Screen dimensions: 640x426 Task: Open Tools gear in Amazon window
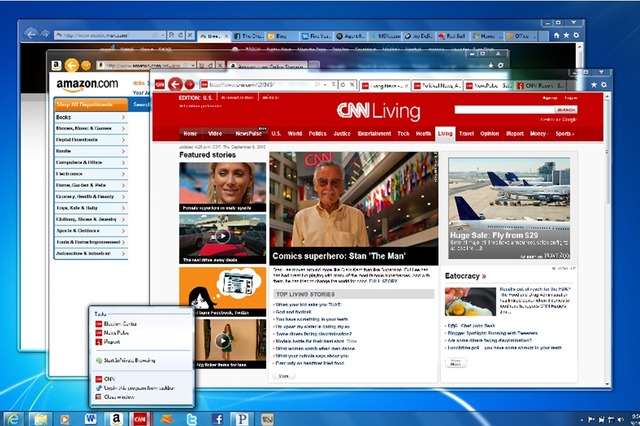pos(500,65)
